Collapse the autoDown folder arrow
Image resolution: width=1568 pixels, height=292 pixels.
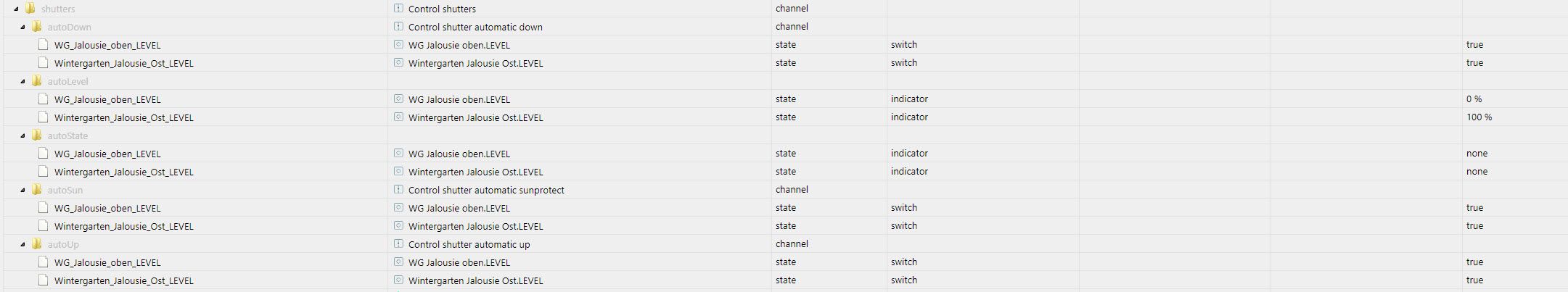(22, 28)
